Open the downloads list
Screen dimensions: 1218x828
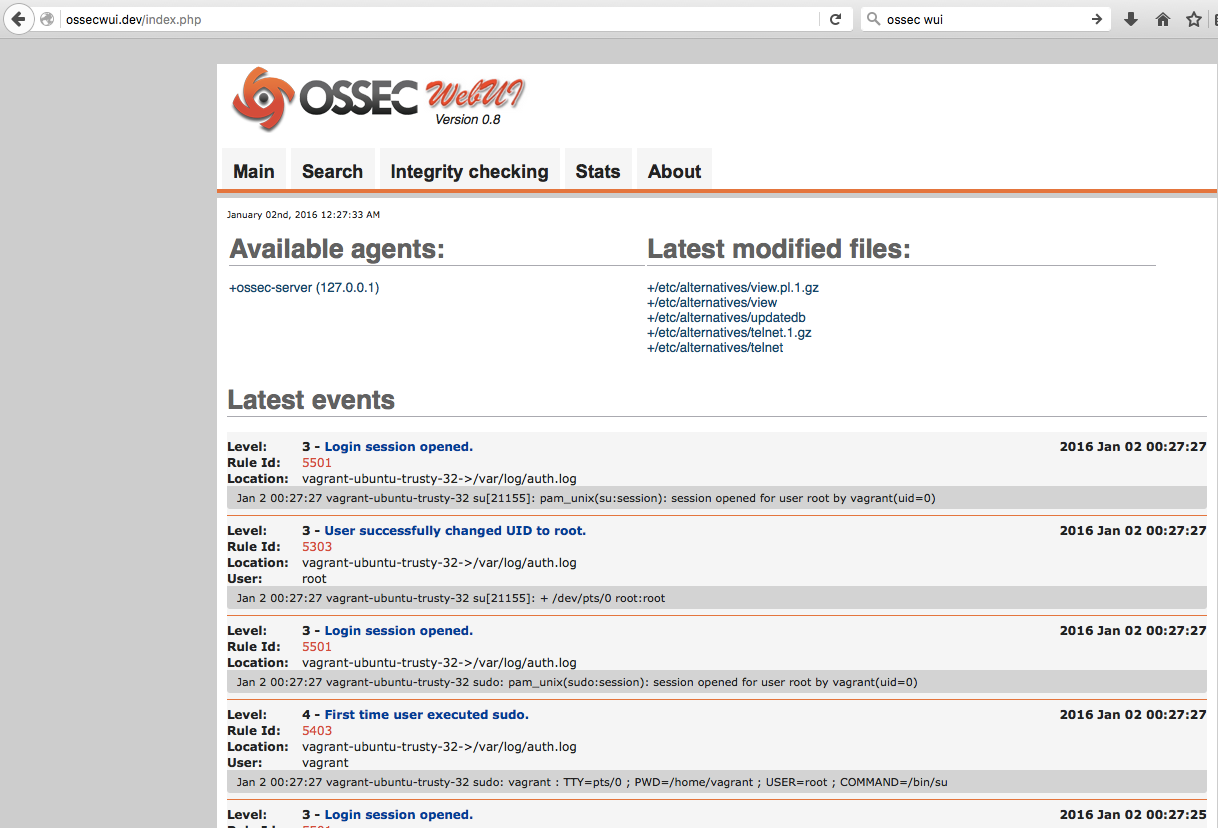(x=1130, y=18)
